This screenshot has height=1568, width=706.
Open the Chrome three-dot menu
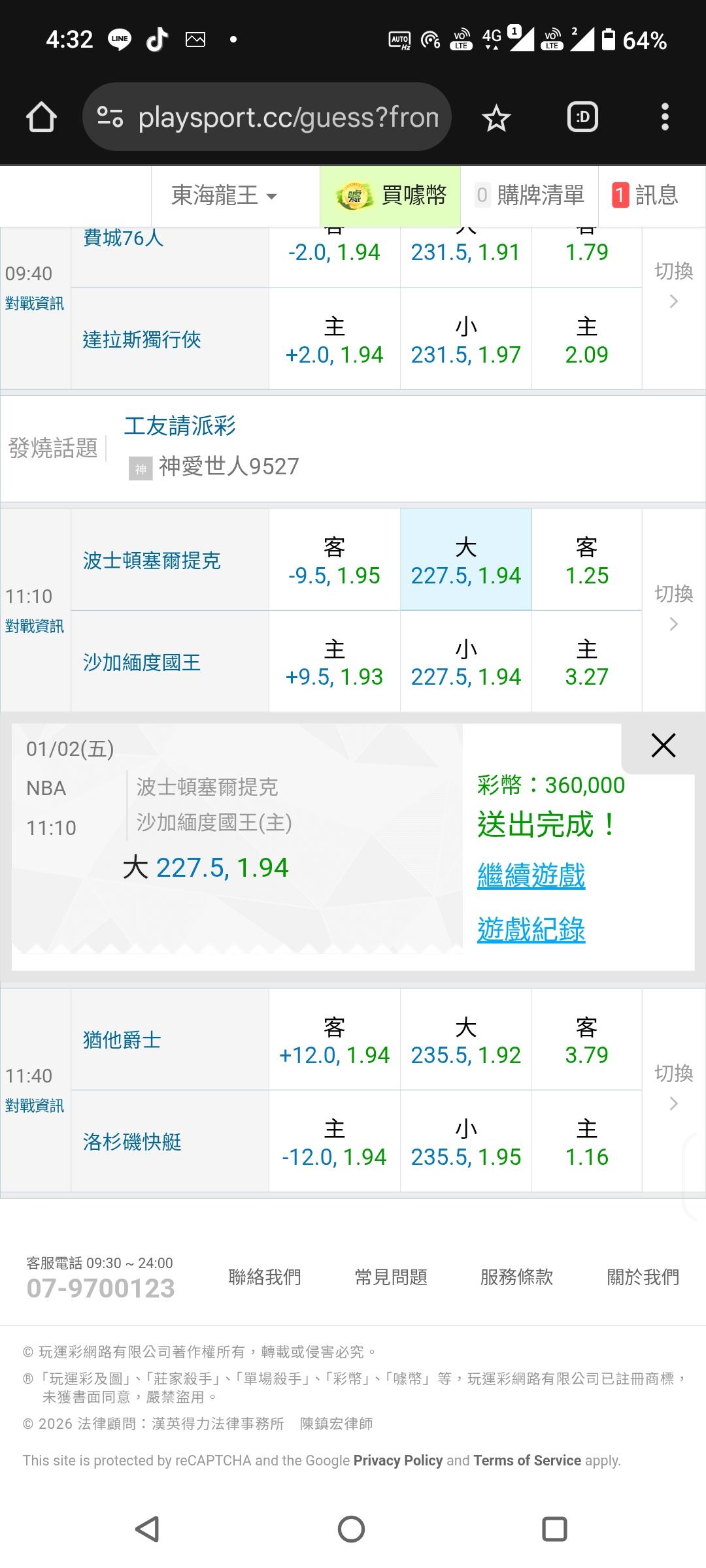665,118
